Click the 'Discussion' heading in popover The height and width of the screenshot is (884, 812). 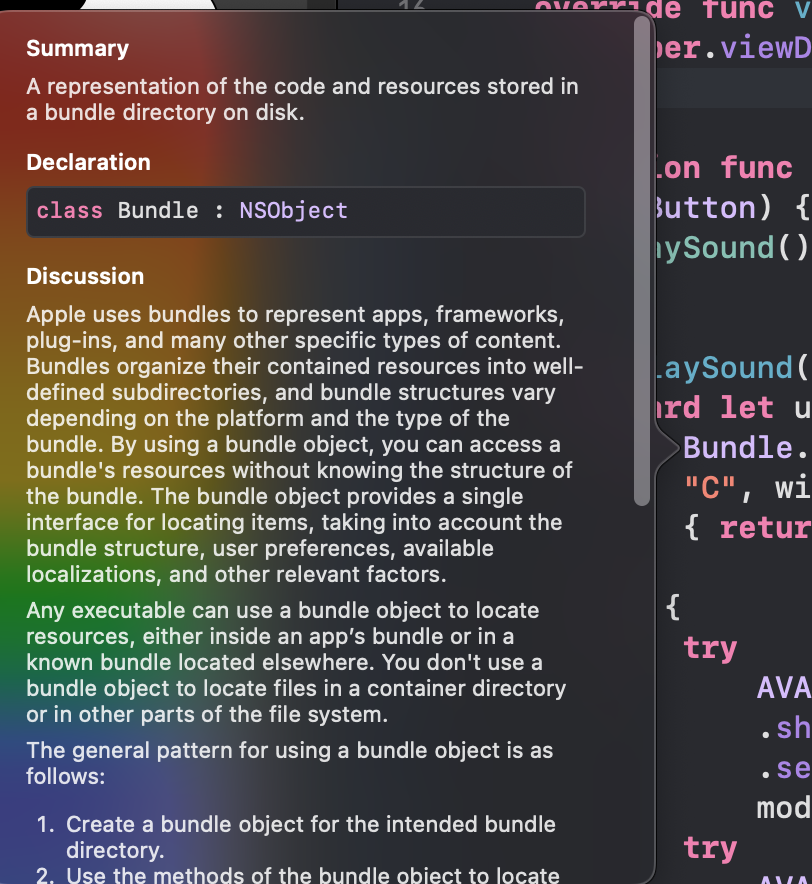pyautogui.click(x=85, y=276)
